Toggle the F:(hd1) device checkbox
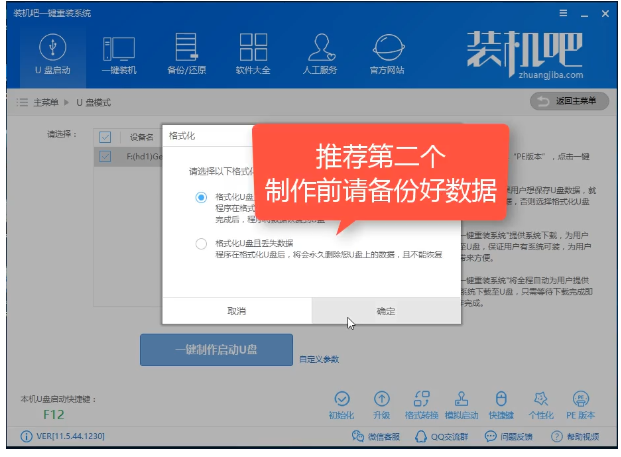 (105, 156)
